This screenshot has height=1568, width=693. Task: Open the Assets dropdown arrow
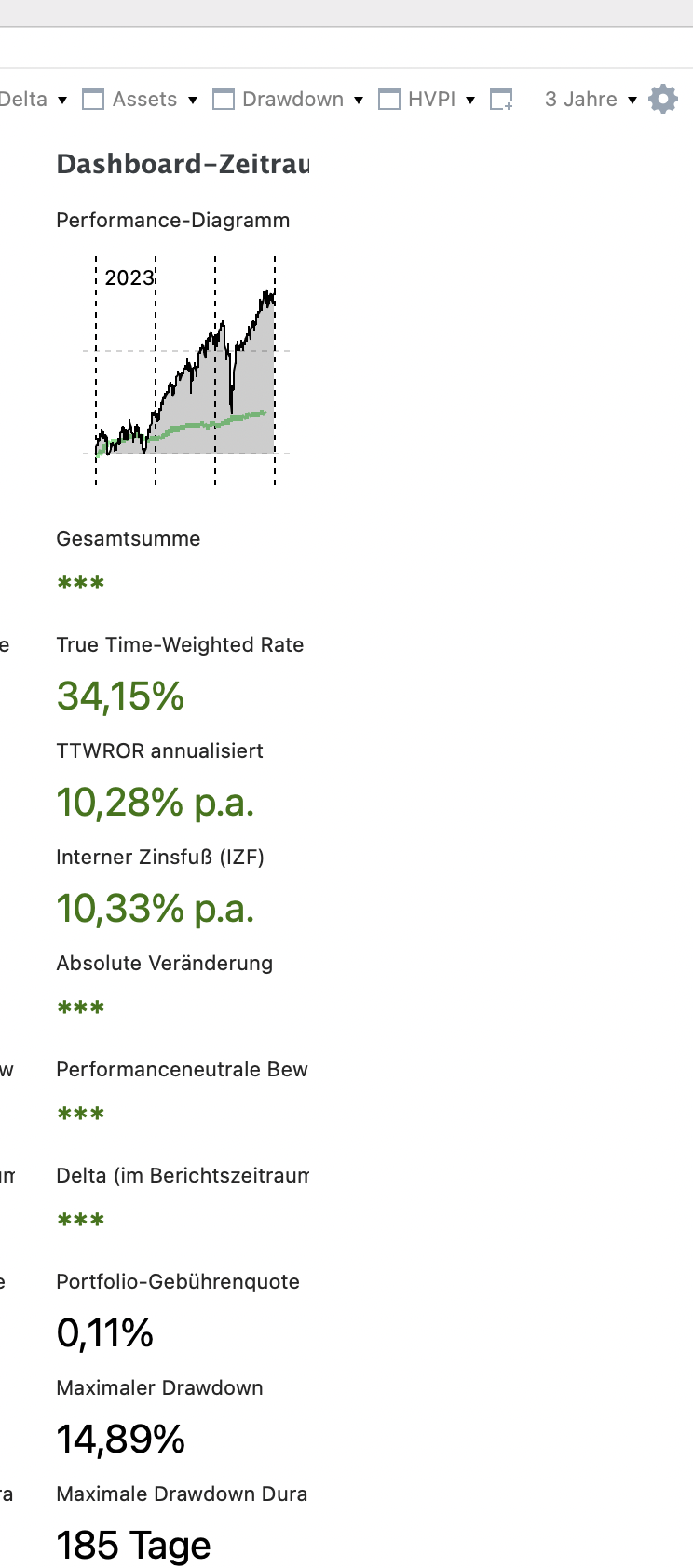(193, 100)
